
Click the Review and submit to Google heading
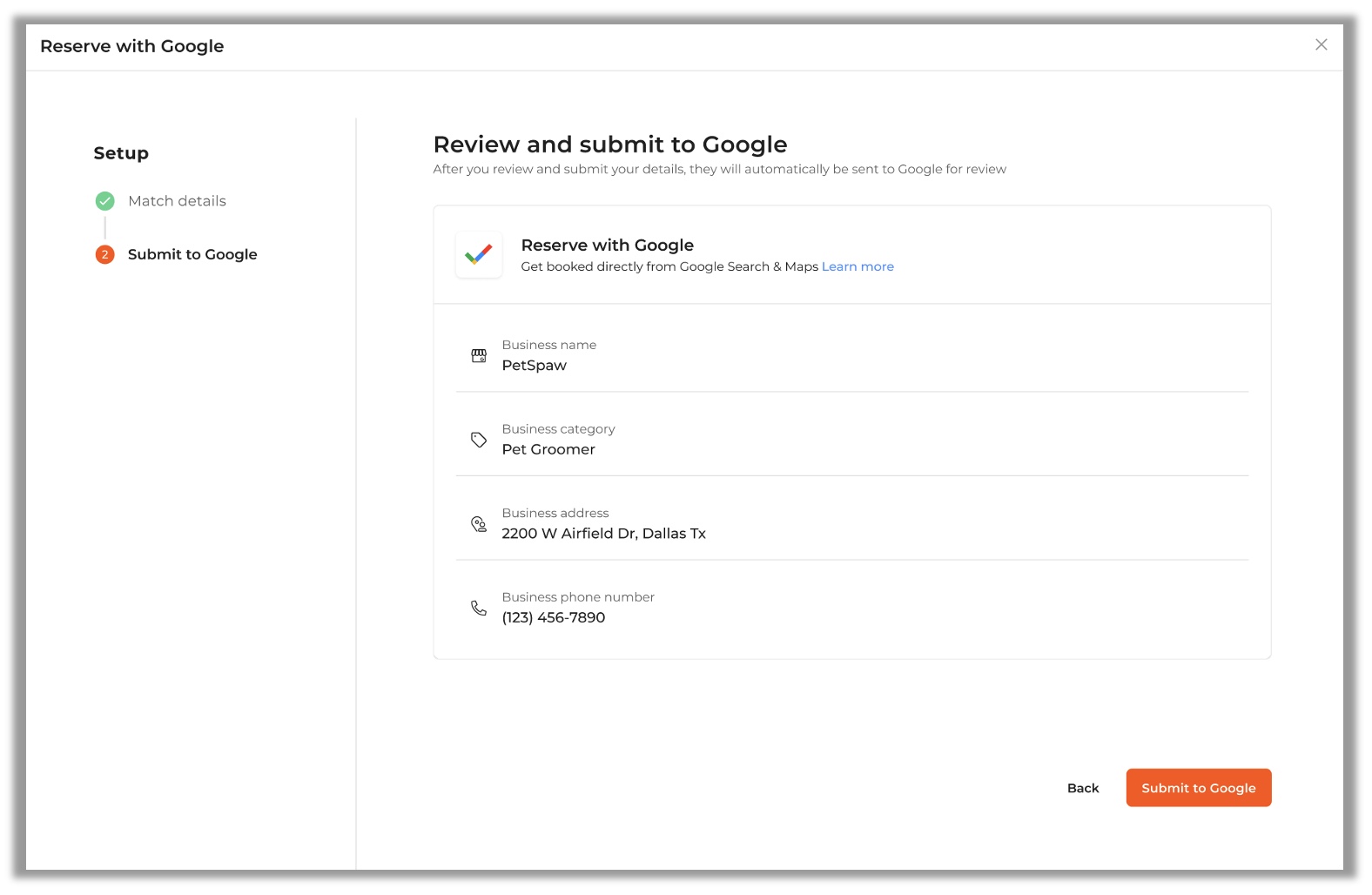pyautogui.click(x=610, y=145)
